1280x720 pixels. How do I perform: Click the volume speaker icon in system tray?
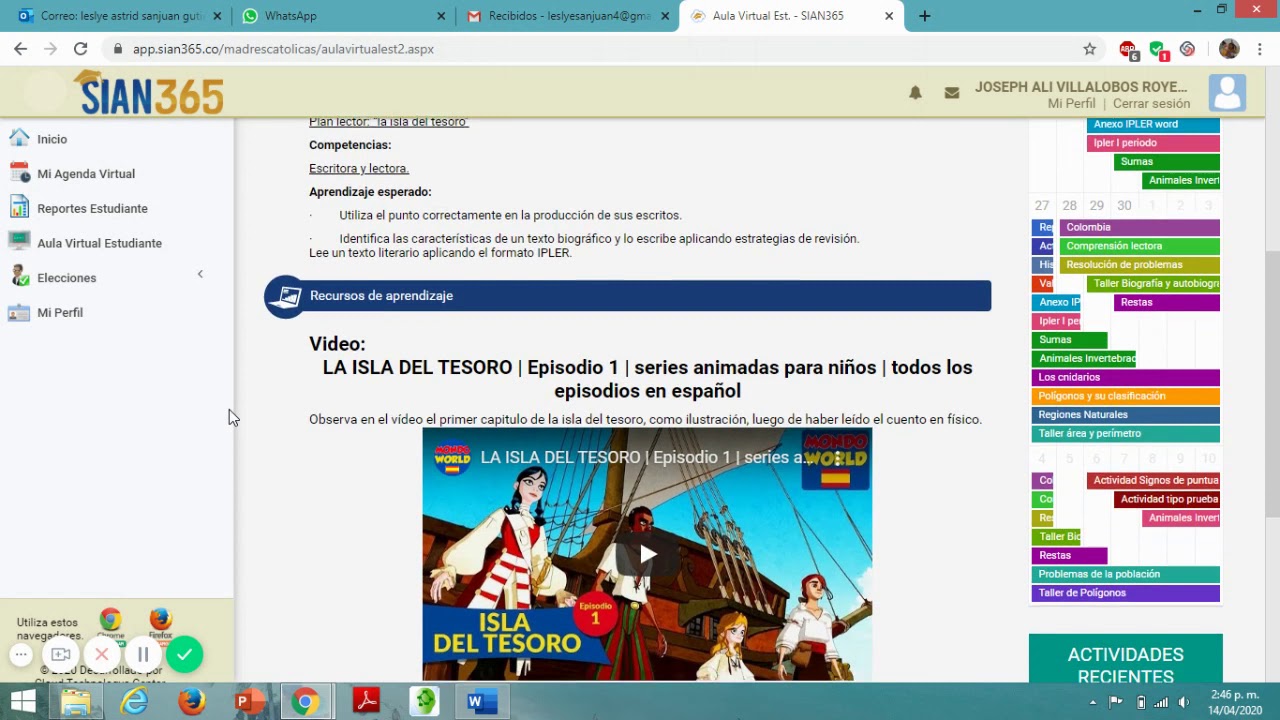click(x=1184, y=702)
